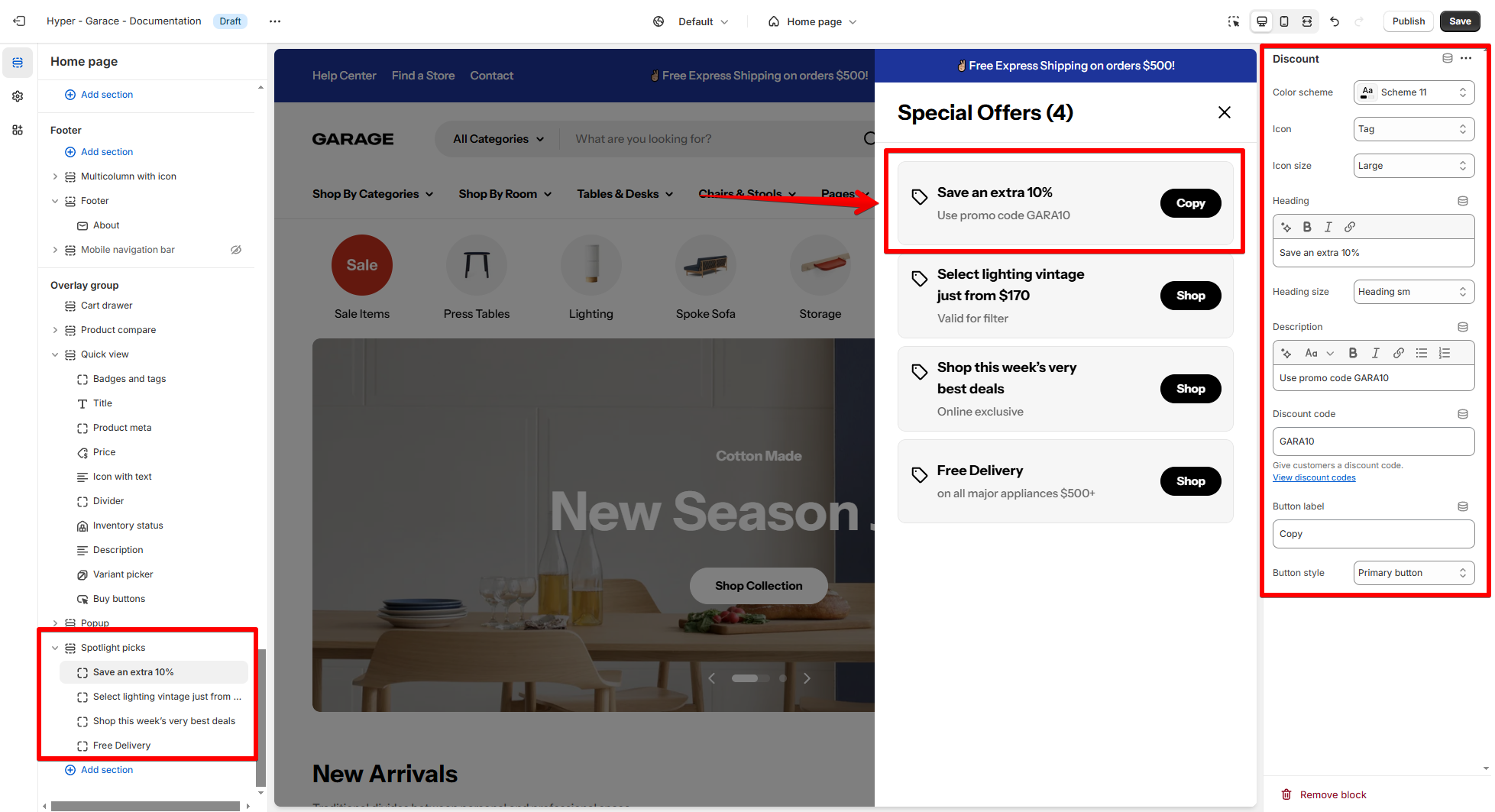Image resolution: width=1495 pixels, height=812 pixels.
Task: Apply italic in Heading editor
Action: click(x=1328, y=227)
